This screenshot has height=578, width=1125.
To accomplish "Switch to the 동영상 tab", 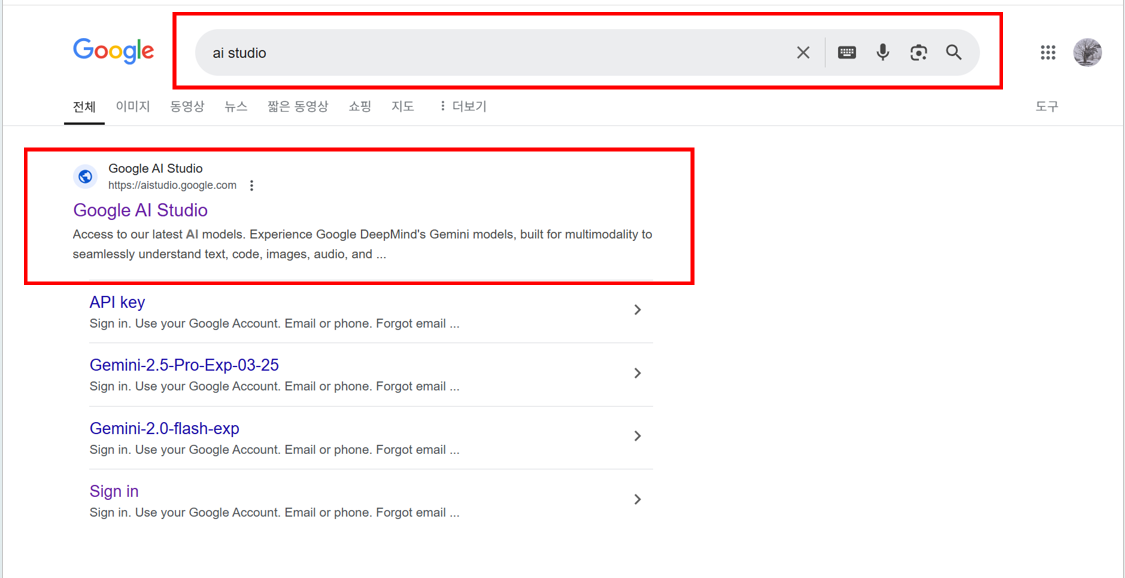I will coord(187,107).
